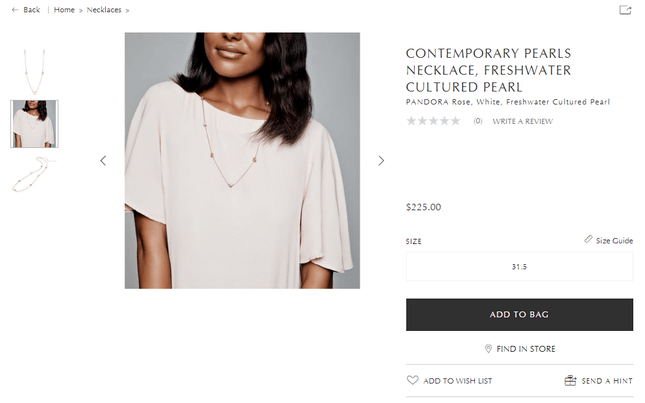Click the Find in Store pin icon
645x403 pixels.
[488, 349]
